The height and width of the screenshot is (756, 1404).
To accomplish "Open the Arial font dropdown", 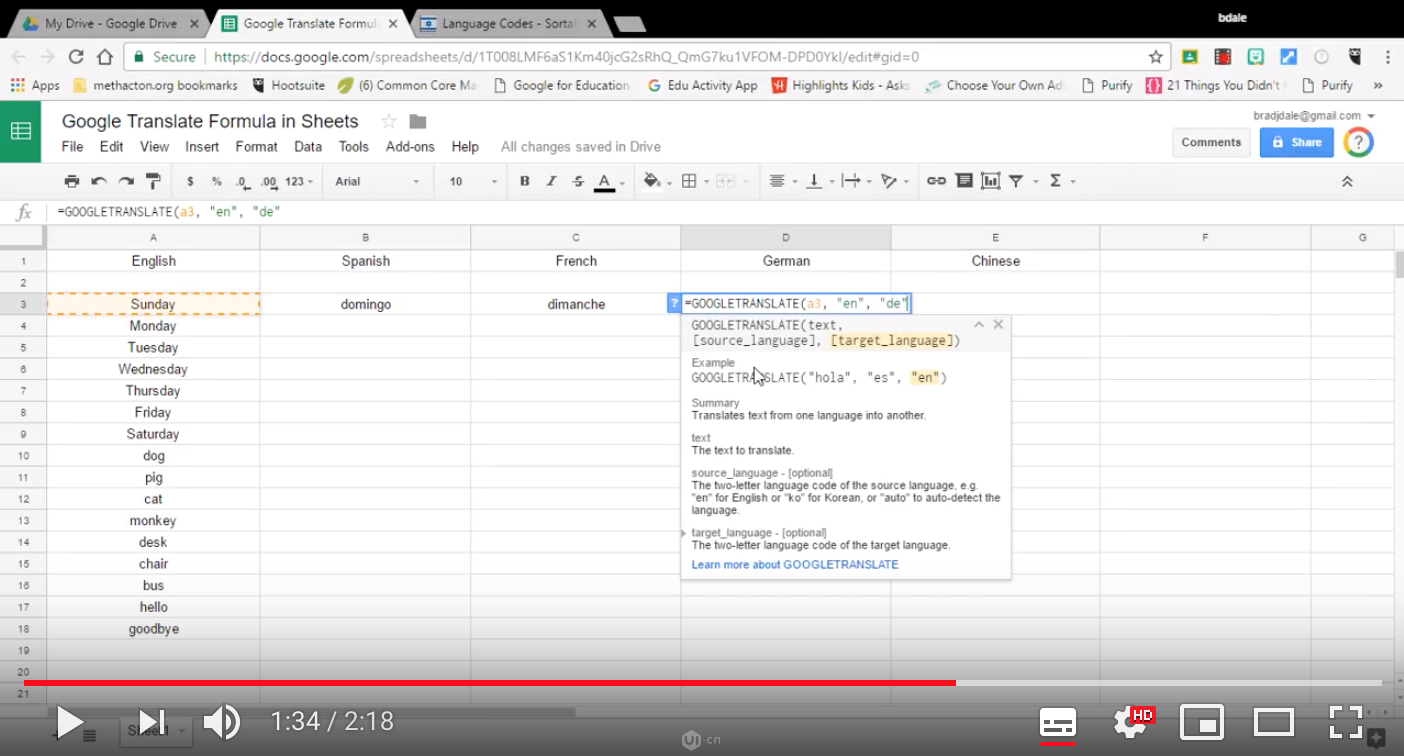I will tap(377, 181).
